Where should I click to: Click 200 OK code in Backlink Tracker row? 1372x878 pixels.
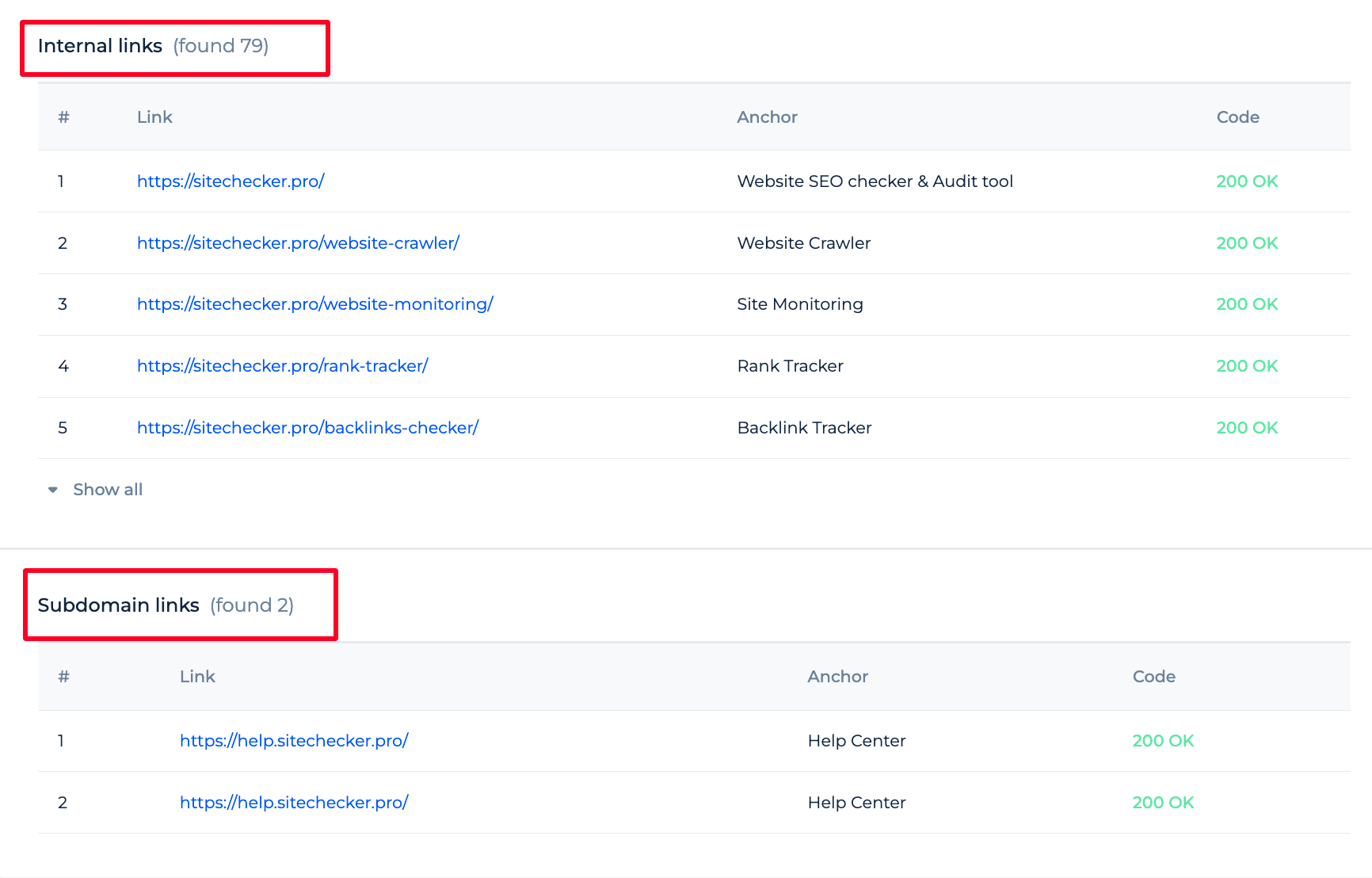pos(1248,428)
